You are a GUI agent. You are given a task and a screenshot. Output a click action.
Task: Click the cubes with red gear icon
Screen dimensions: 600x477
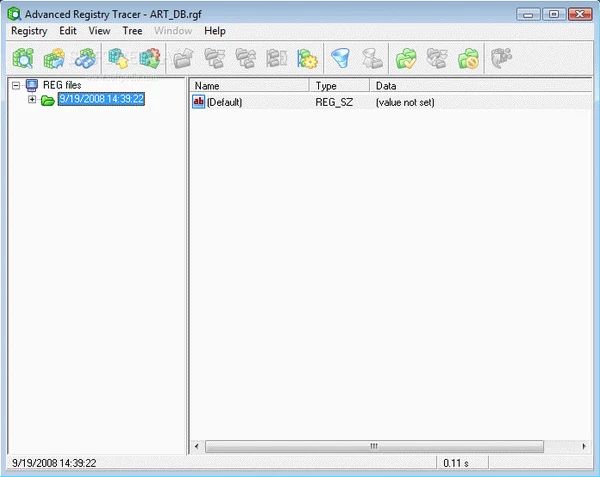pyautogui.click(x=150, y=59)
